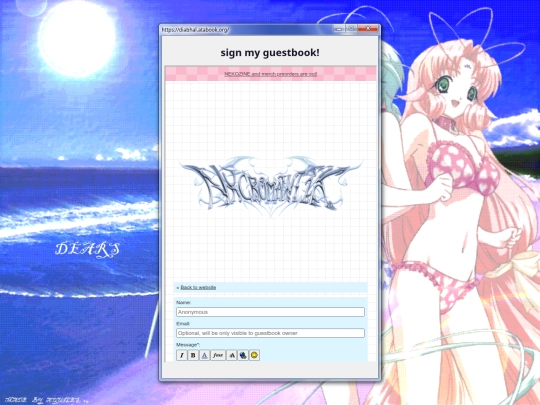Open the text color button
Viewport: 540px width, 405px height.
[204, 355]
